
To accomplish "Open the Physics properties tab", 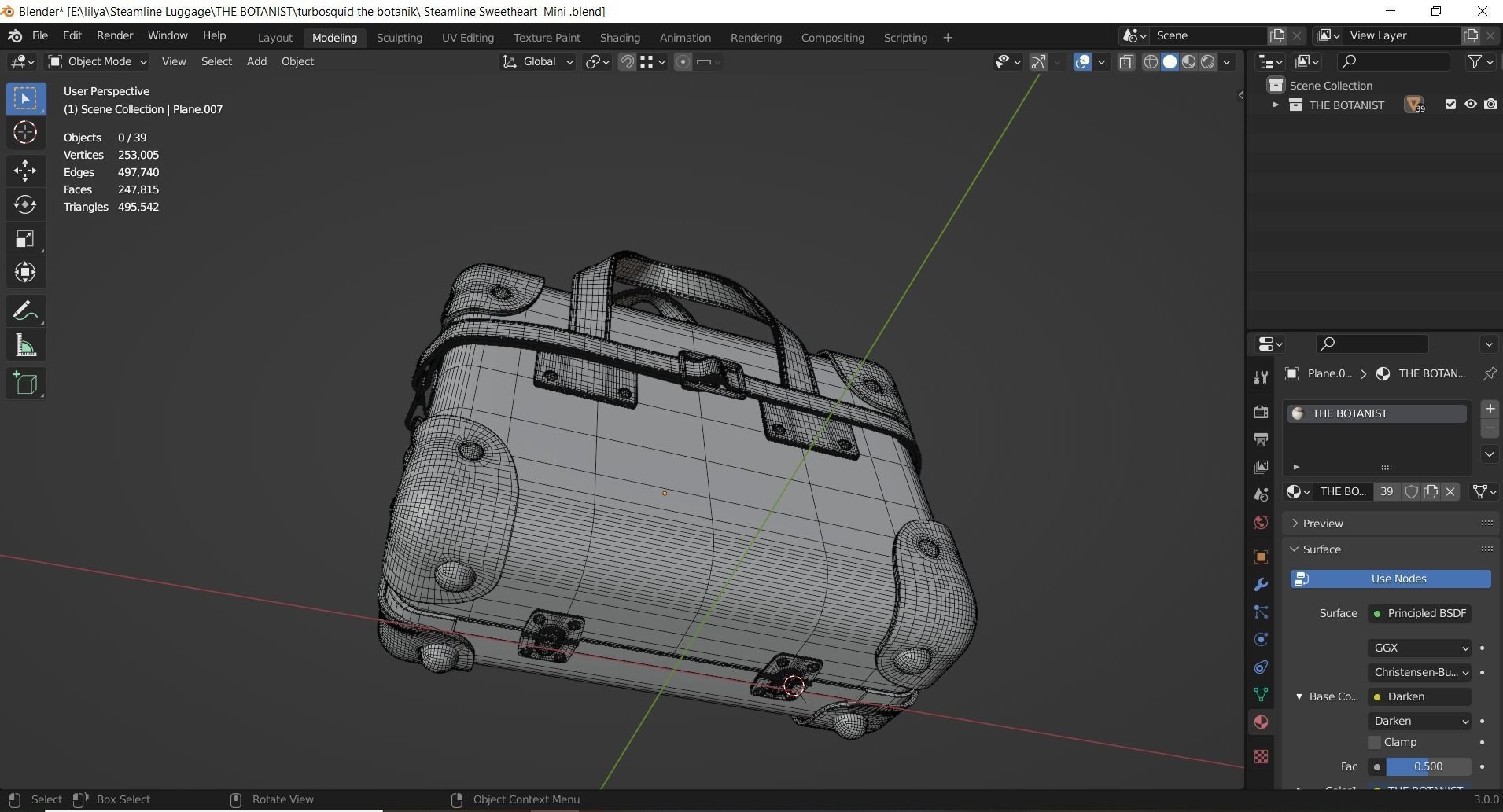I will 1261,639.
